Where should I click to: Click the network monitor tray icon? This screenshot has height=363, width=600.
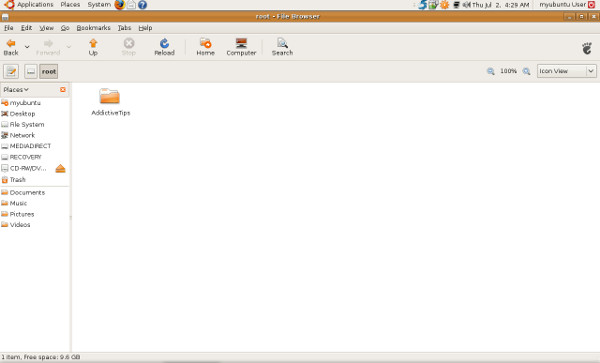click(x=456, y=5)
